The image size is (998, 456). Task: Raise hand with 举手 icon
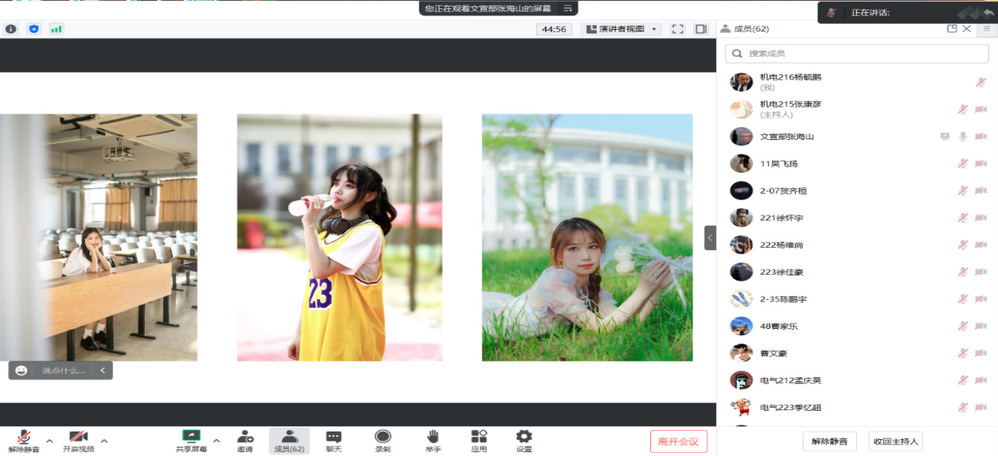tap(433, 439)
